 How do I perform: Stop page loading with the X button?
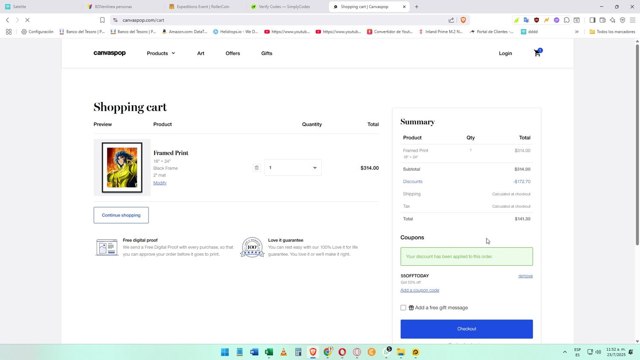click(27, 20)
